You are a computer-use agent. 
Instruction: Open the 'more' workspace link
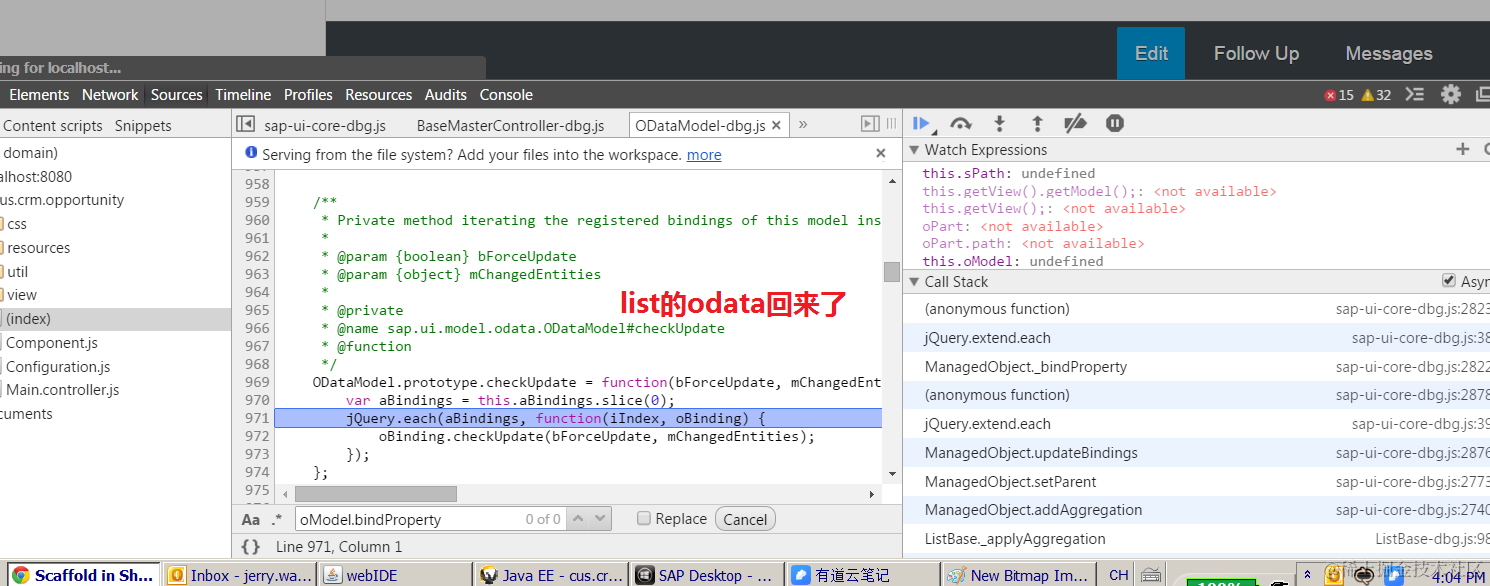pyautogui.click(x=704, y=154)
